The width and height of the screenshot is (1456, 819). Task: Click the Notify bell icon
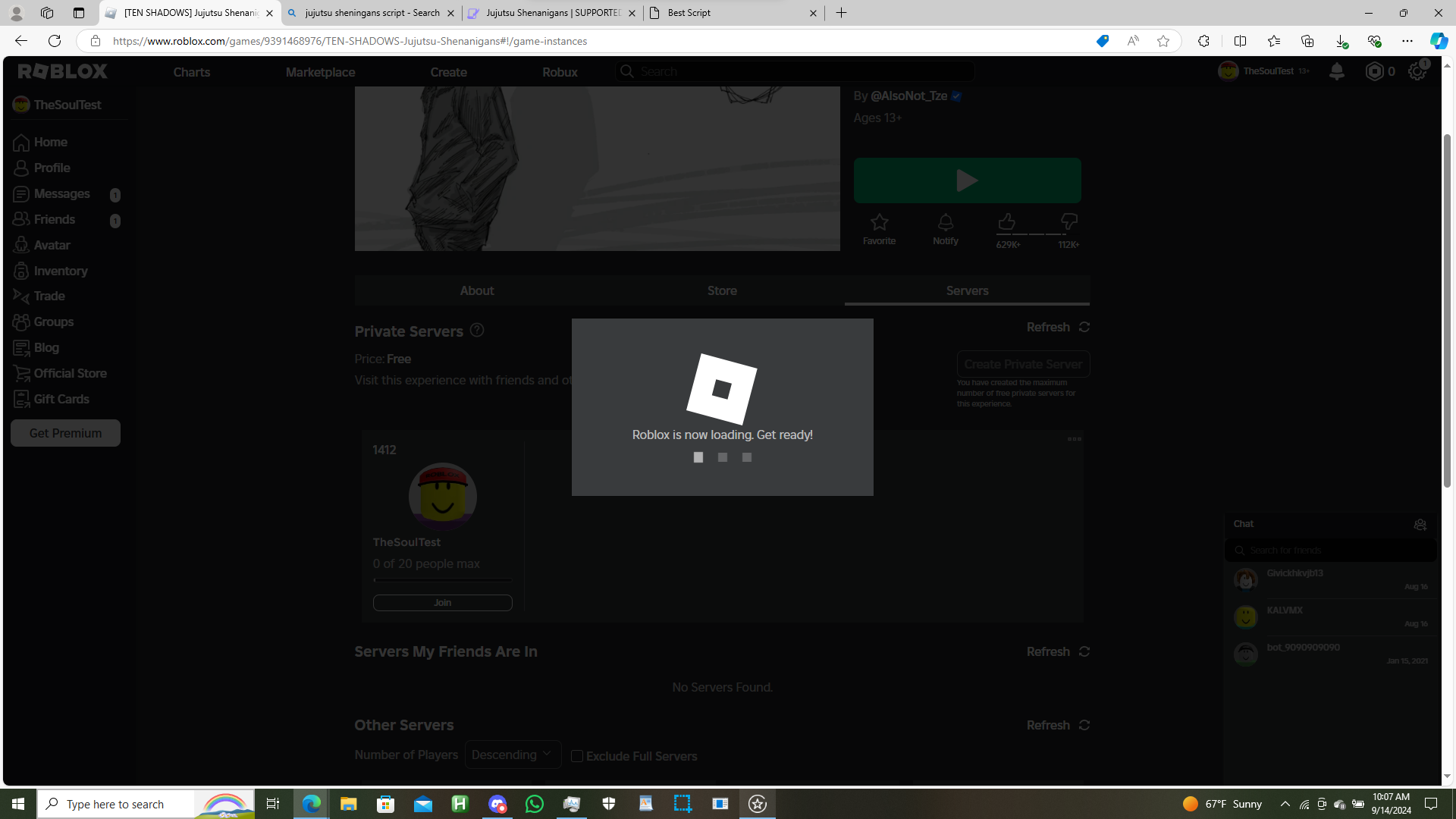pyautogui.click(x=945, y=222)
